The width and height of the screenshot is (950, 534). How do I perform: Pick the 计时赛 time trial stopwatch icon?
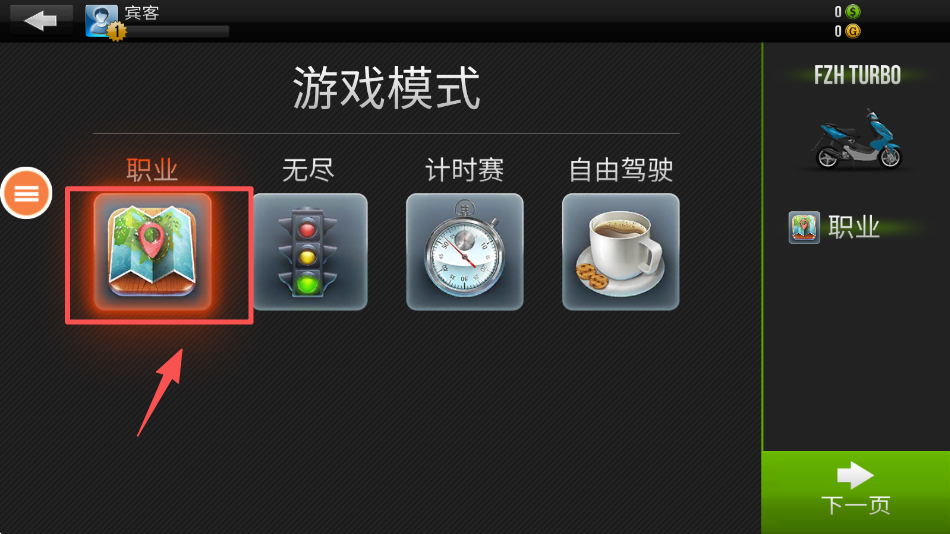coord(465,252)
